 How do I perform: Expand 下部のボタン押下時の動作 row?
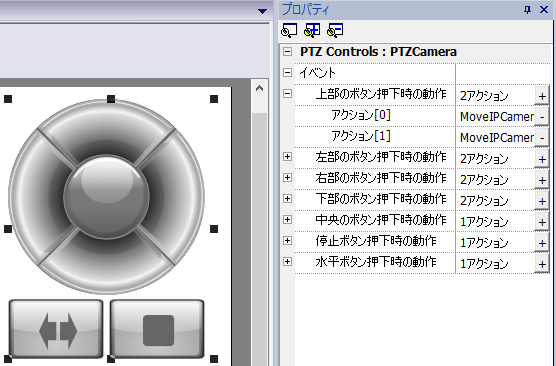(288, 198)
